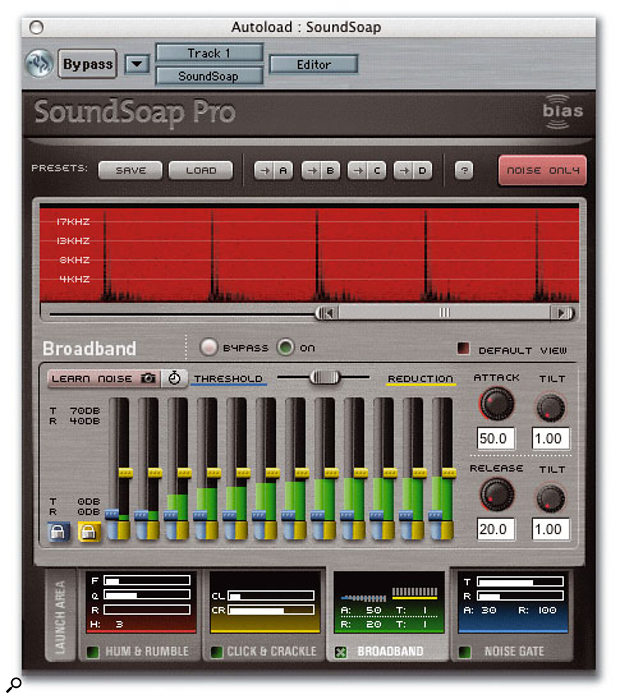Screen dimensions: 620x699
Task: Click the Hum & Rumble F meter bar
Action: point(147,580)
